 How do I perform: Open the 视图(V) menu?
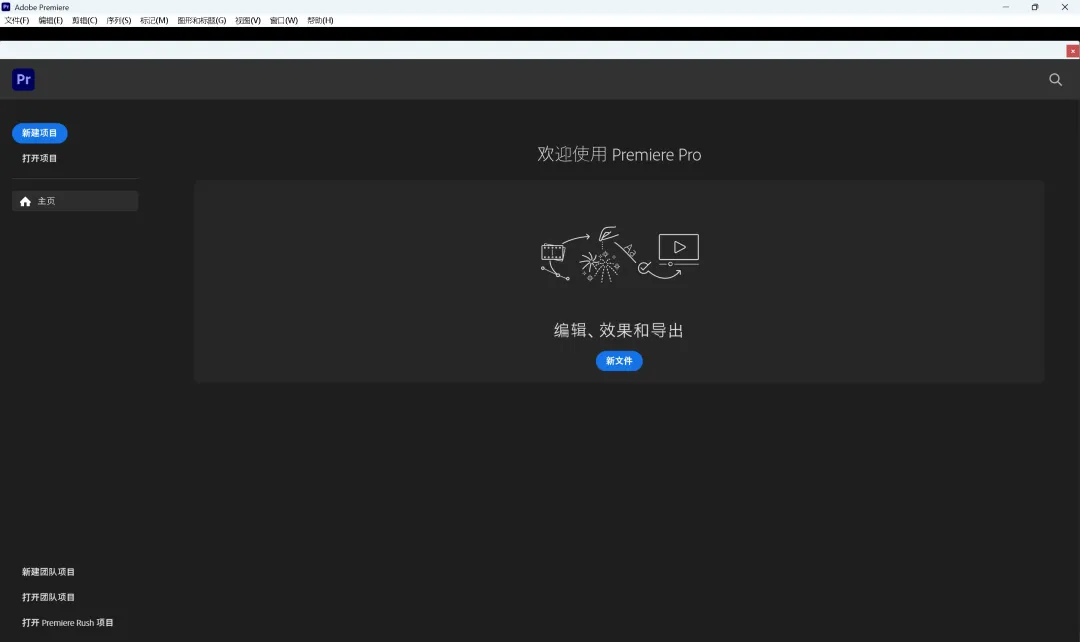click(248, 21)
